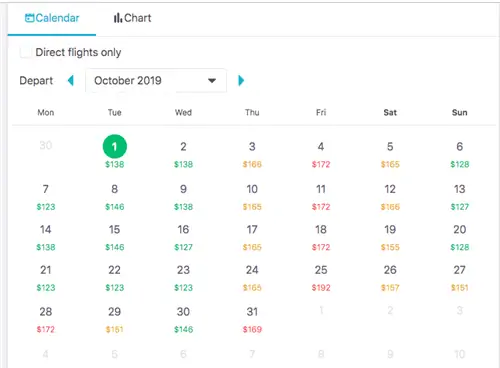Select October 4 priced $172
The width and height of the screenshot is (500, 368).
click(321, 154)
